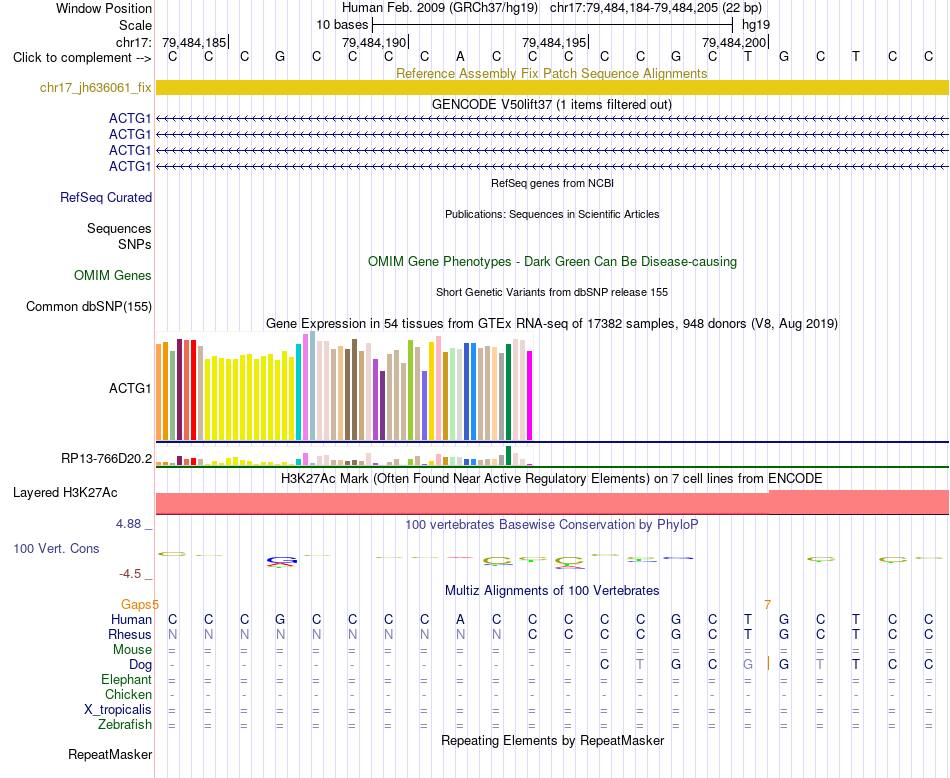This screenshot has width=950, height=778.
Task: Open Repeating Elements by RepeatMasker title
Action: click(x=552, y=740)
